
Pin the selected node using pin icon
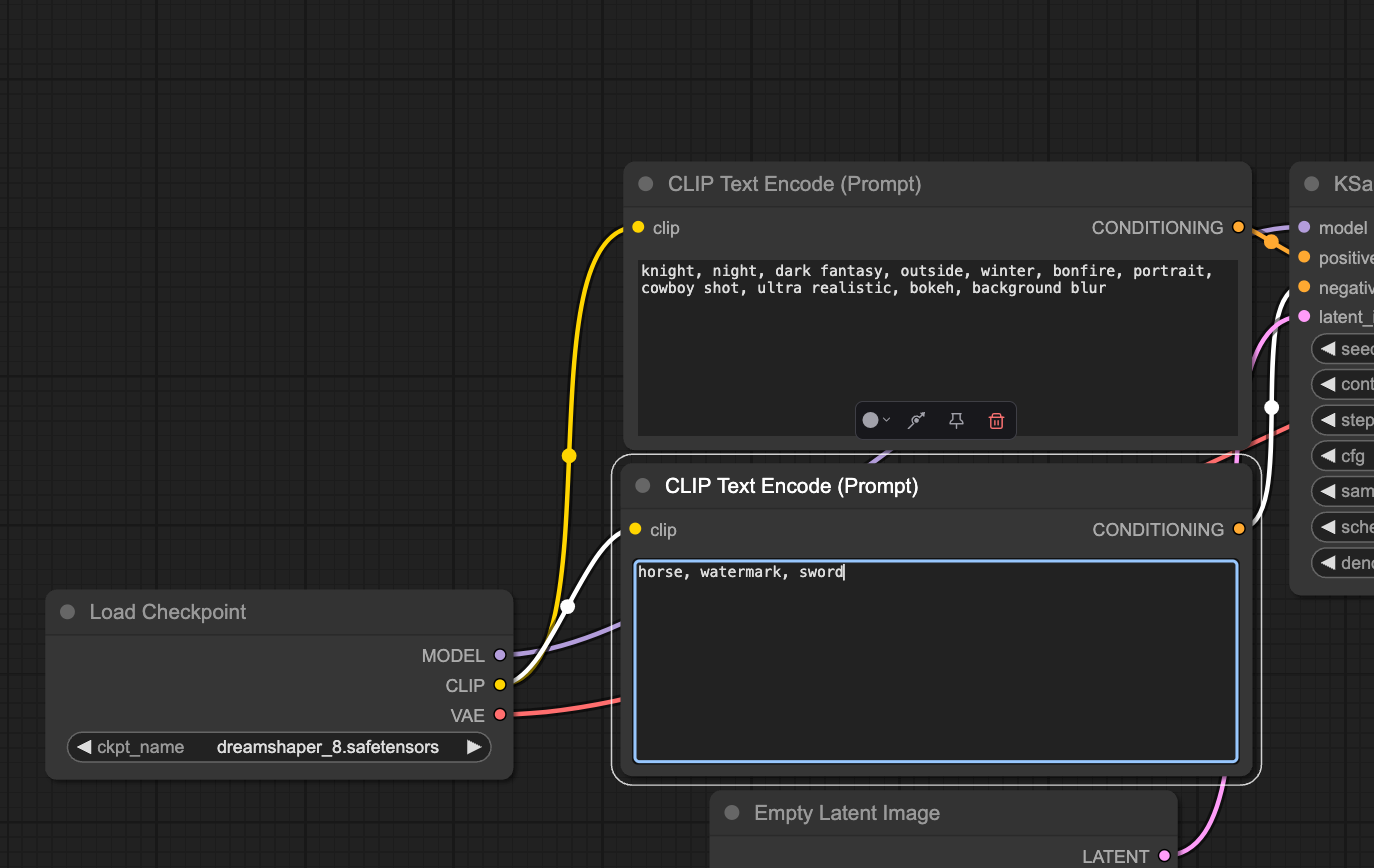956,421
